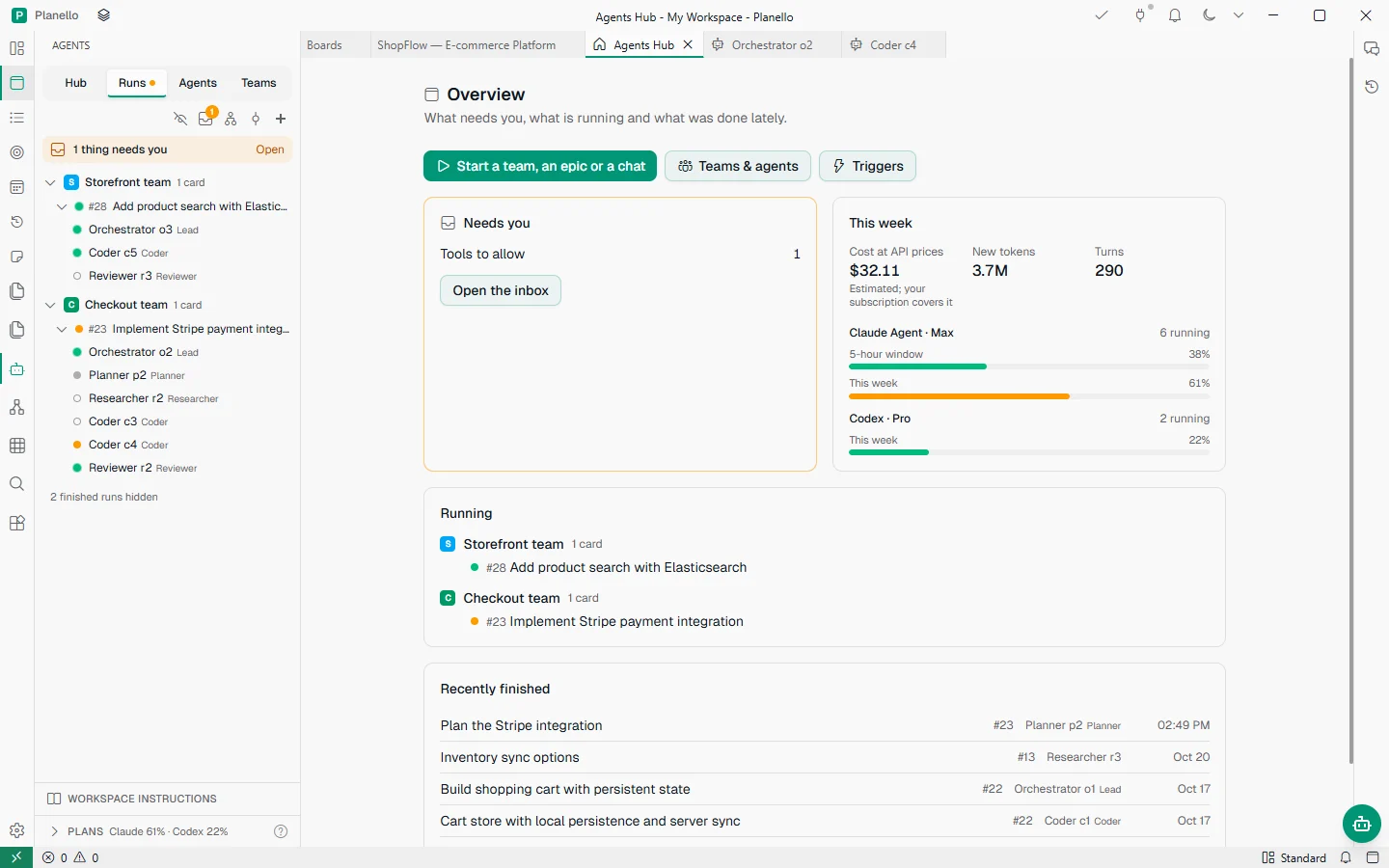Open the Orchestrator o2 editor tab
Image resolution: width=1389 pixels, height=868 pixels.
[772, 45]
